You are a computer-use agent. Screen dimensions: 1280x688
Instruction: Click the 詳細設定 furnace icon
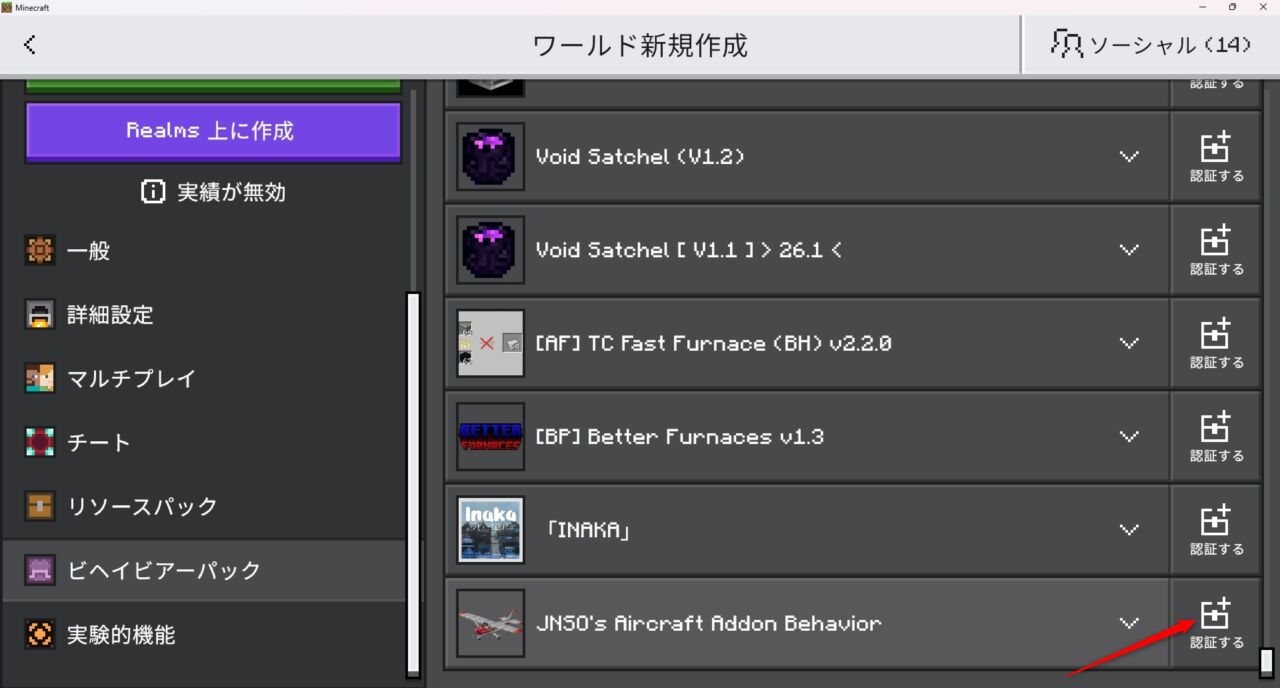40,315
